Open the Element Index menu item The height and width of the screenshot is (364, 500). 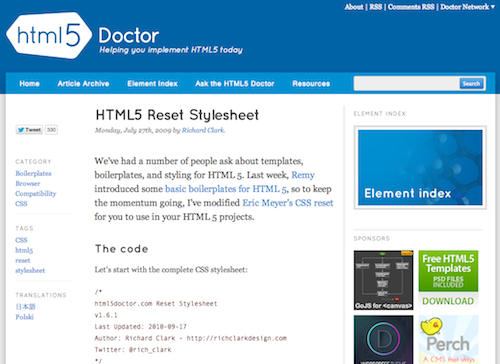coord(152,84)
